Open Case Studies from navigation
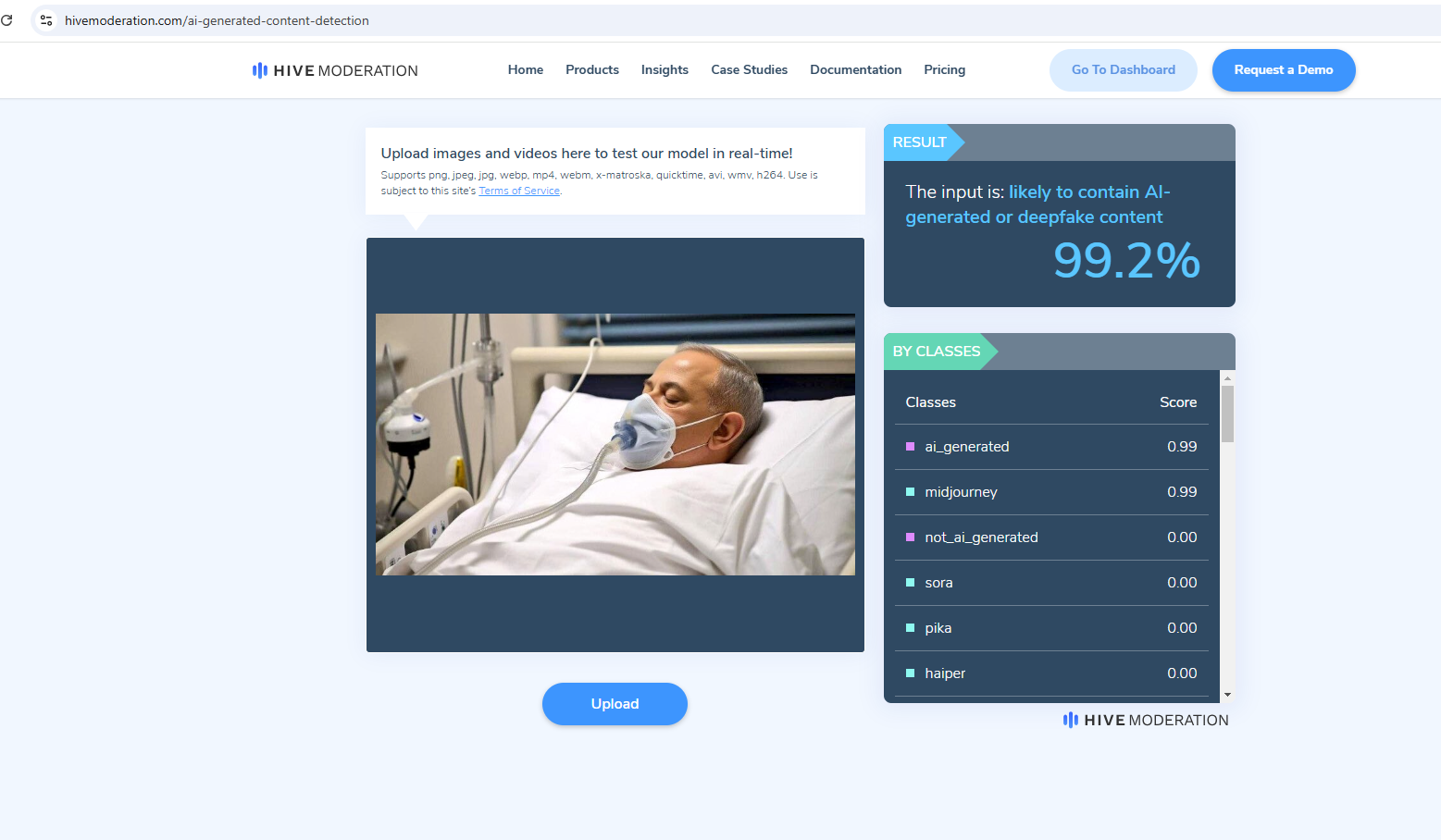The height and width of the screenshot is (840, 1441). [x=749, y=69]
